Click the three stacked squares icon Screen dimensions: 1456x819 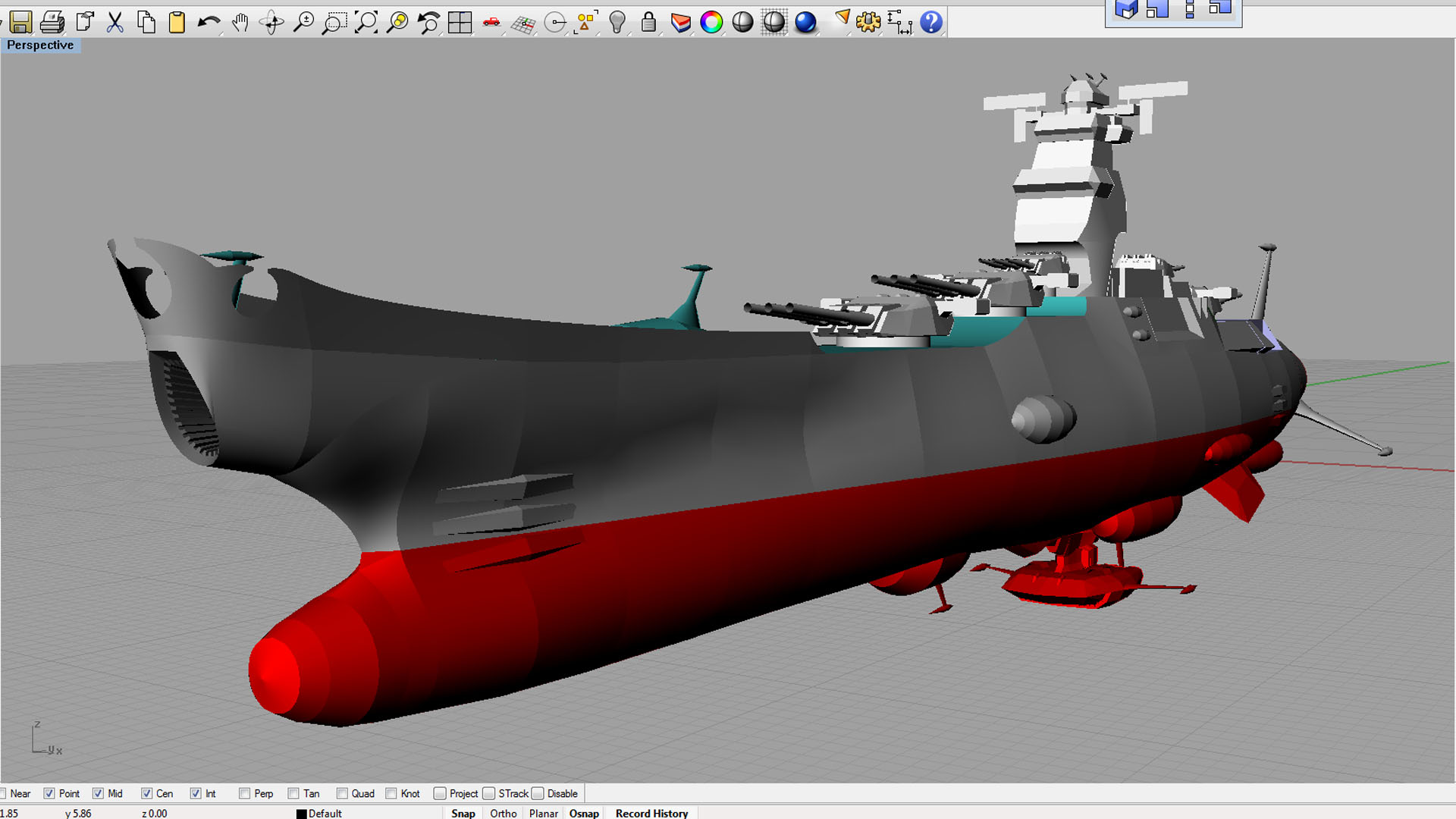[1189, 9]
